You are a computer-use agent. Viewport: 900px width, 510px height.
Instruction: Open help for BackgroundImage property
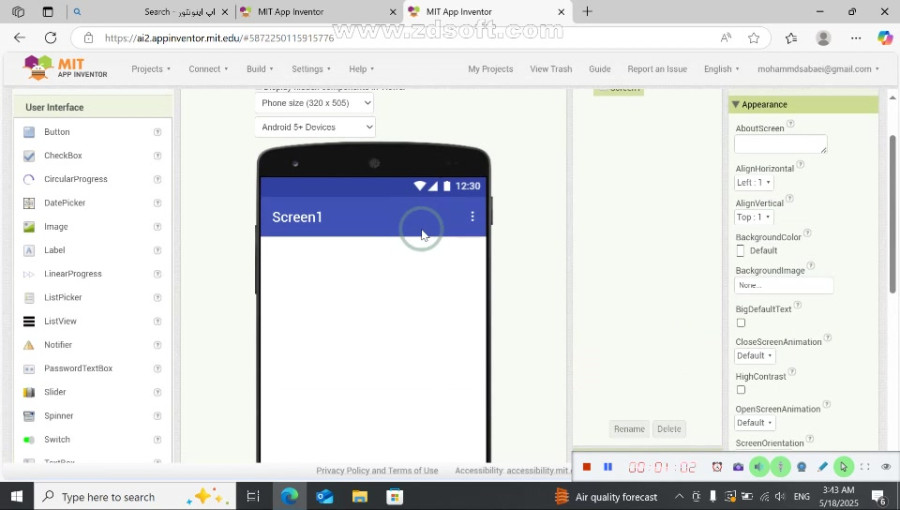coord(811,266)
